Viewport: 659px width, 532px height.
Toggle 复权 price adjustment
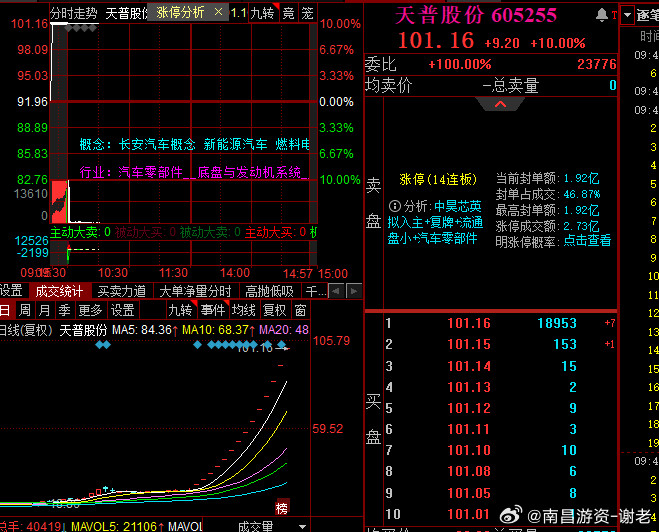(274, 310)
